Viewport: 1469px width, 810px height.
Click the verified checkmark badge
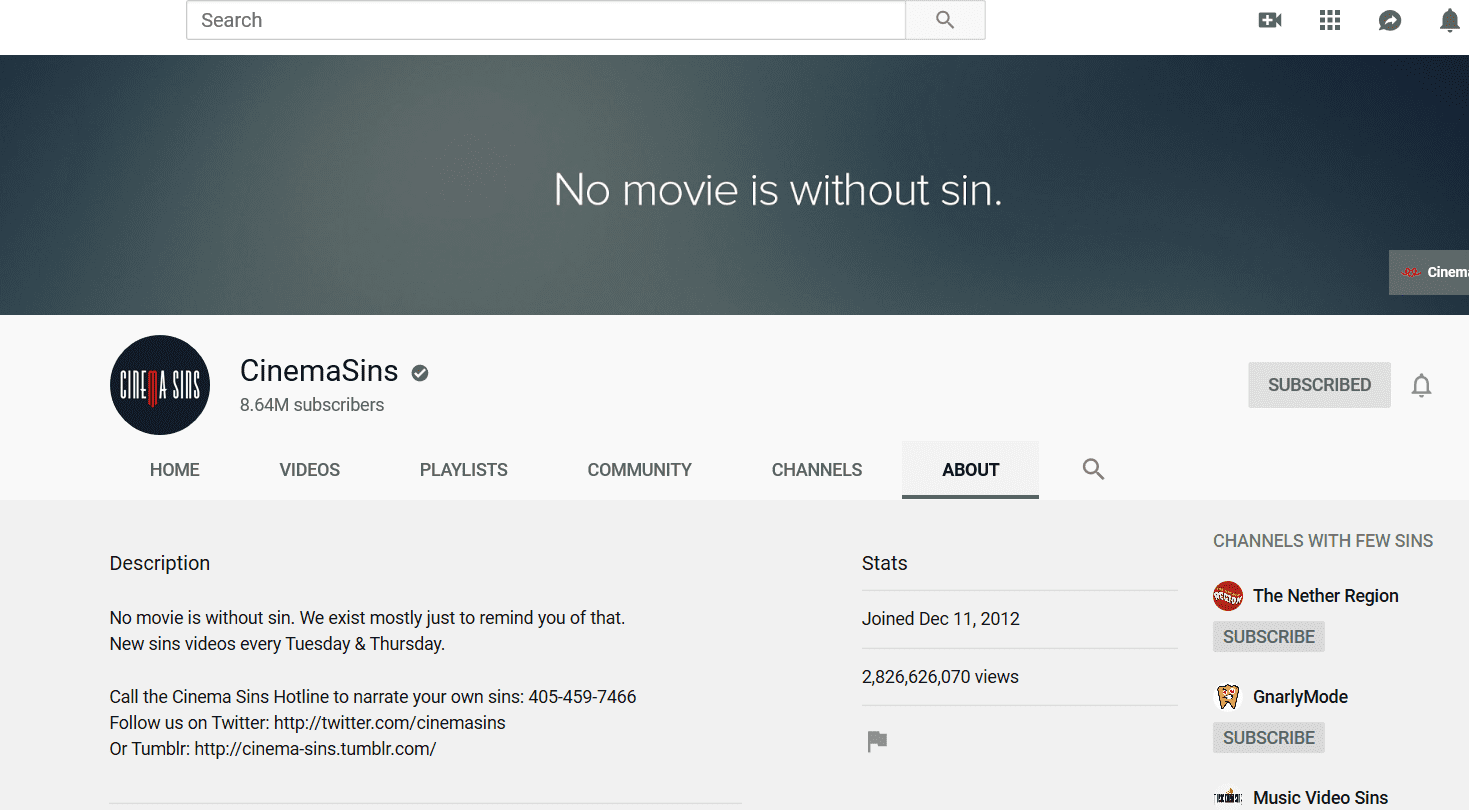coord(421,373)
